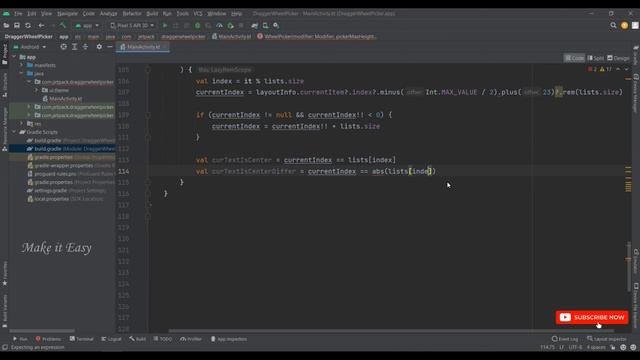This screenshot has height=360, width=640.
Task: Expand the manifests folder
Action: click(x=22, y=65)
